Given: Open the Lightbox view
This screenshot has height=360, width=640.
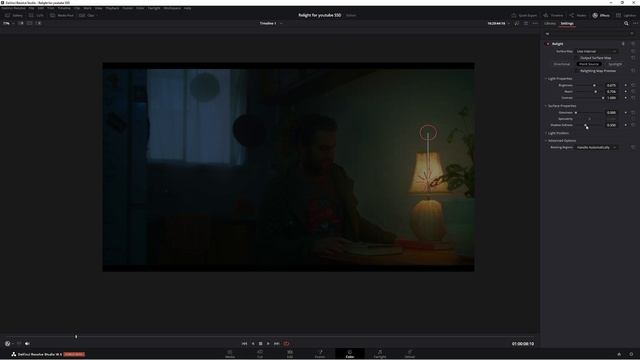Looking at the screenshot, I should (x=626, y=16).
